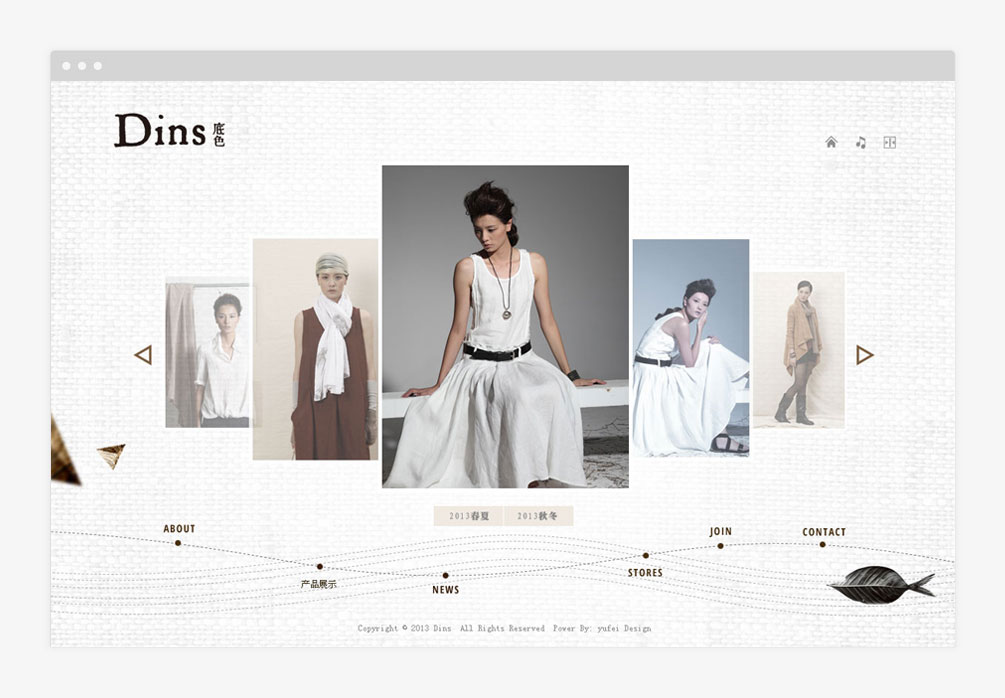Click the home icon in the header
The height and width of the screenshot is (698, 1005).
pyautogui.click(x=831, y=142)
